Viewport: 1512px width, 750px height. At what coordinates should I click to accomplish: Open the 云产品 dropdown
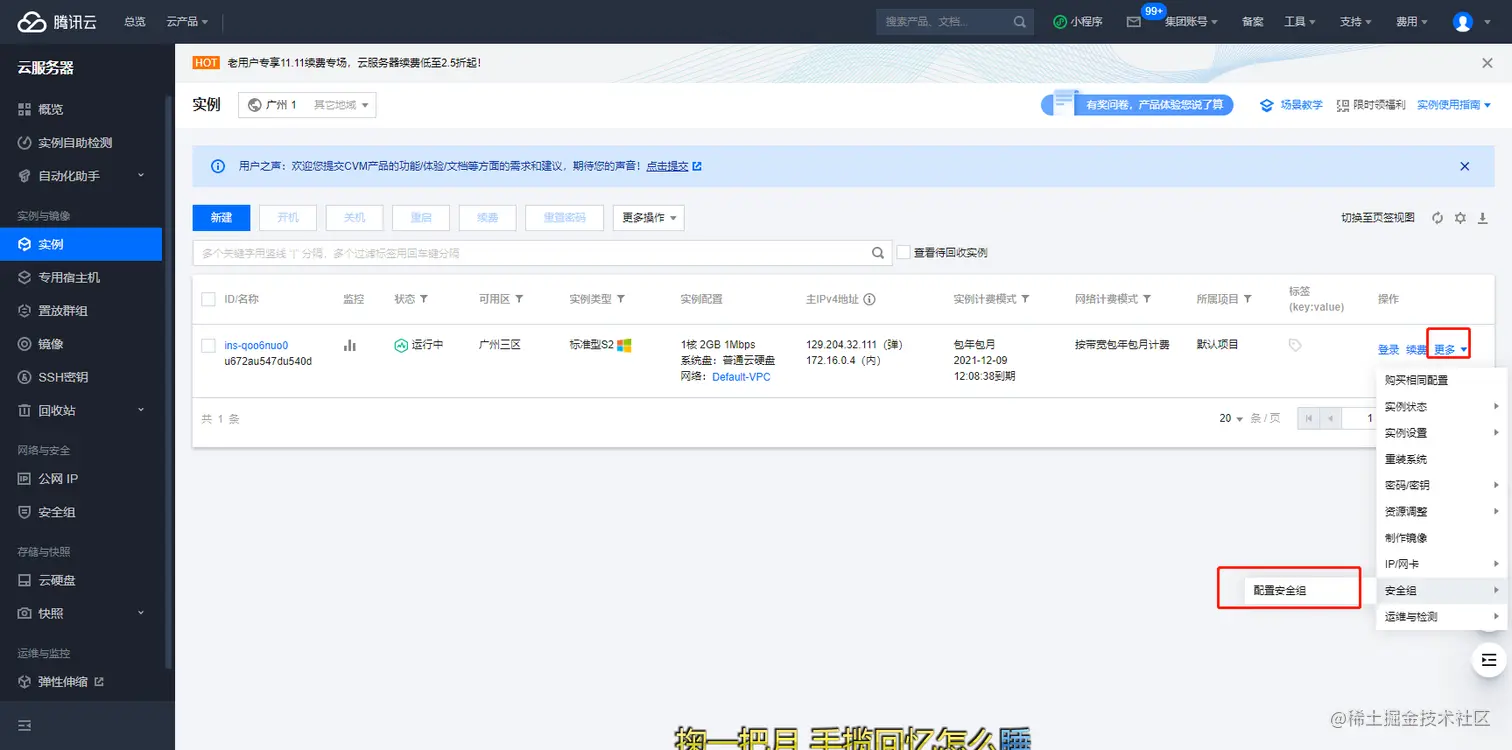pos(187,22)
